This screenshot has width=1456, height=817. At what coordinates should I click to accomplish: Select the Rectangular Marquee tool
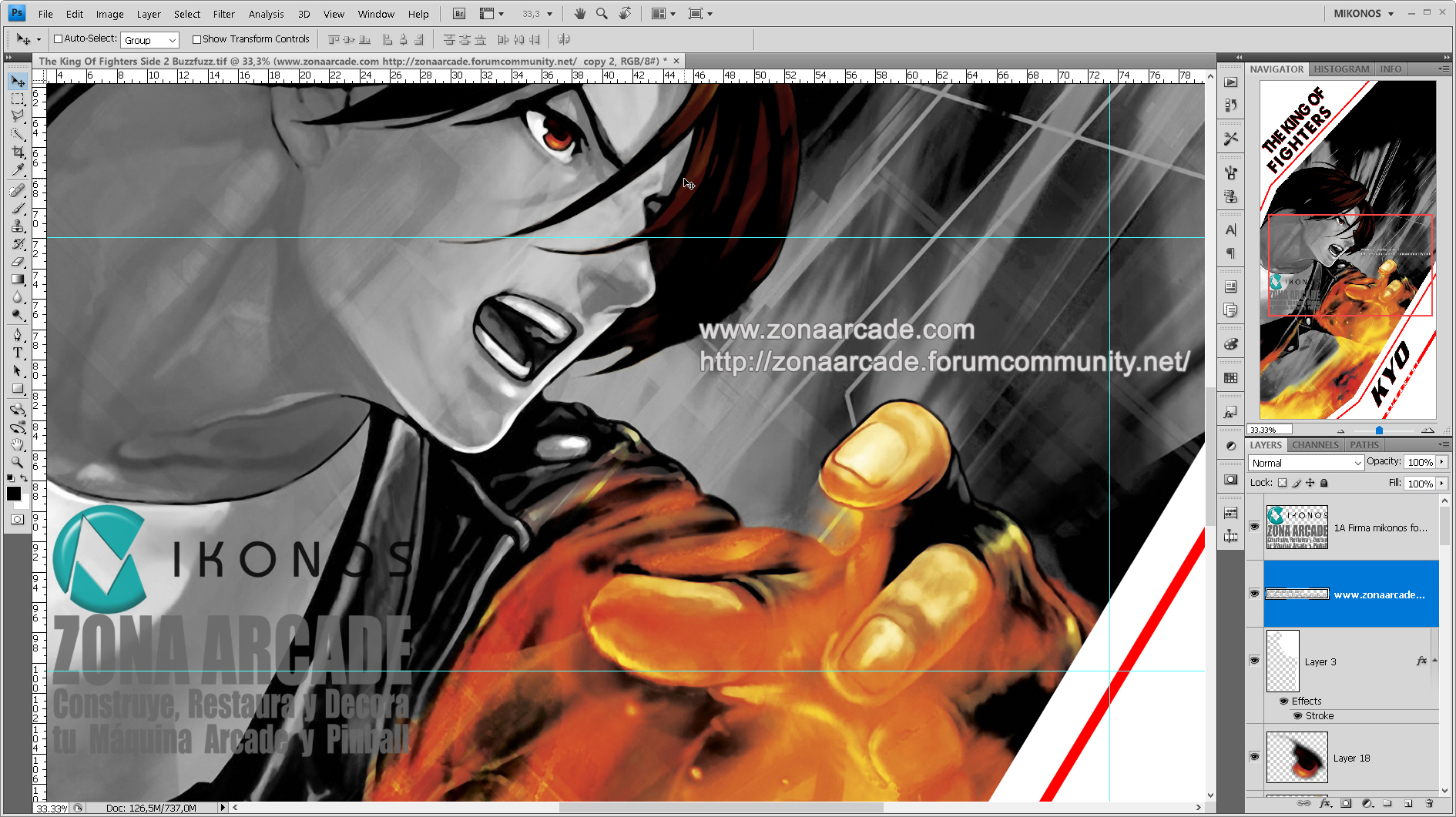[18, 99]
